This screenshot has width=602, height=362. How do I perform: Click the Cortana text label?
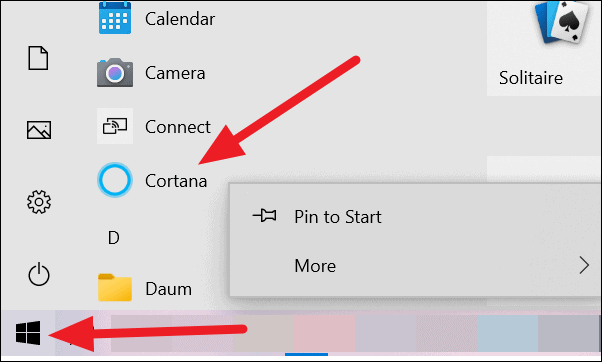coord(176,181)
